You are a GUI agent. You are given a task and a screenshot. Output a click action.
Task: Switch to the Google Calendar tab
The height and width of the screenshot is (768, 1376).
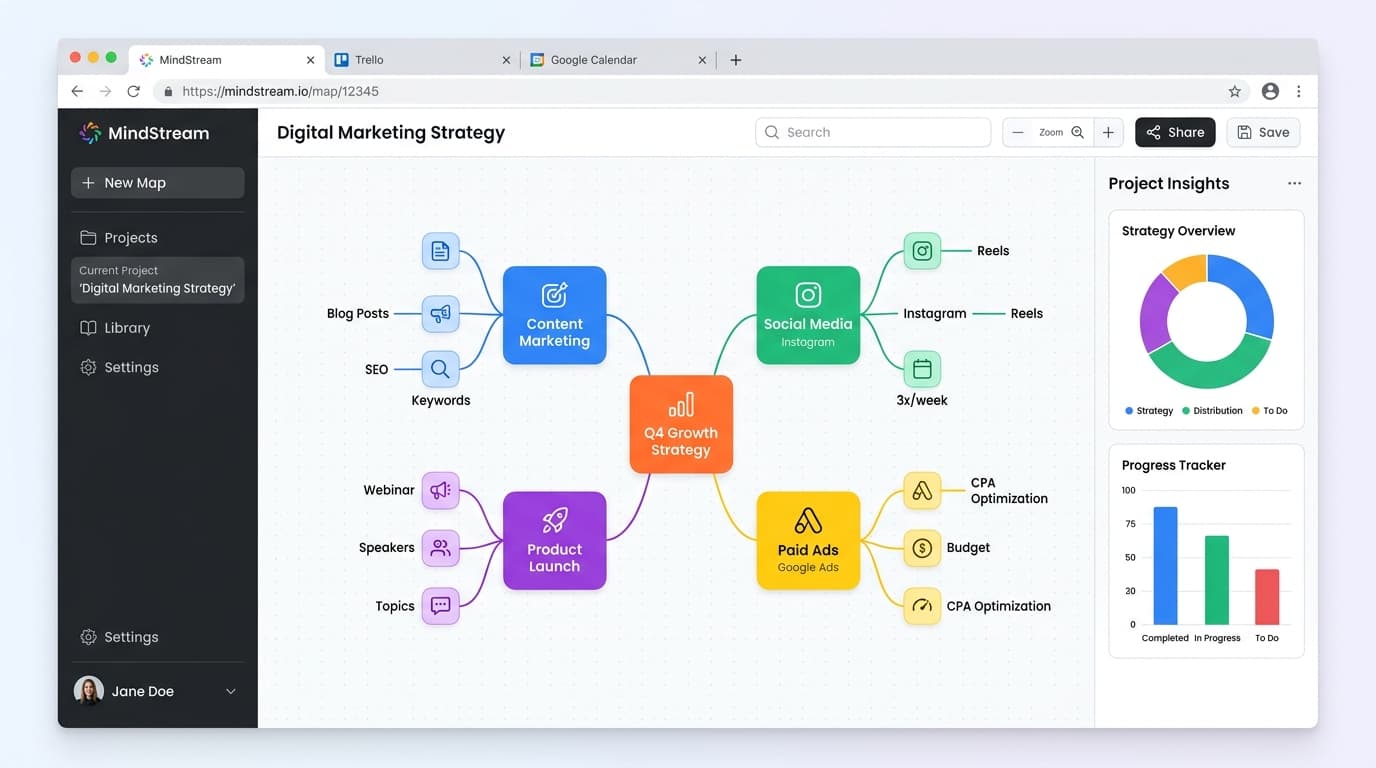[618, 60]
